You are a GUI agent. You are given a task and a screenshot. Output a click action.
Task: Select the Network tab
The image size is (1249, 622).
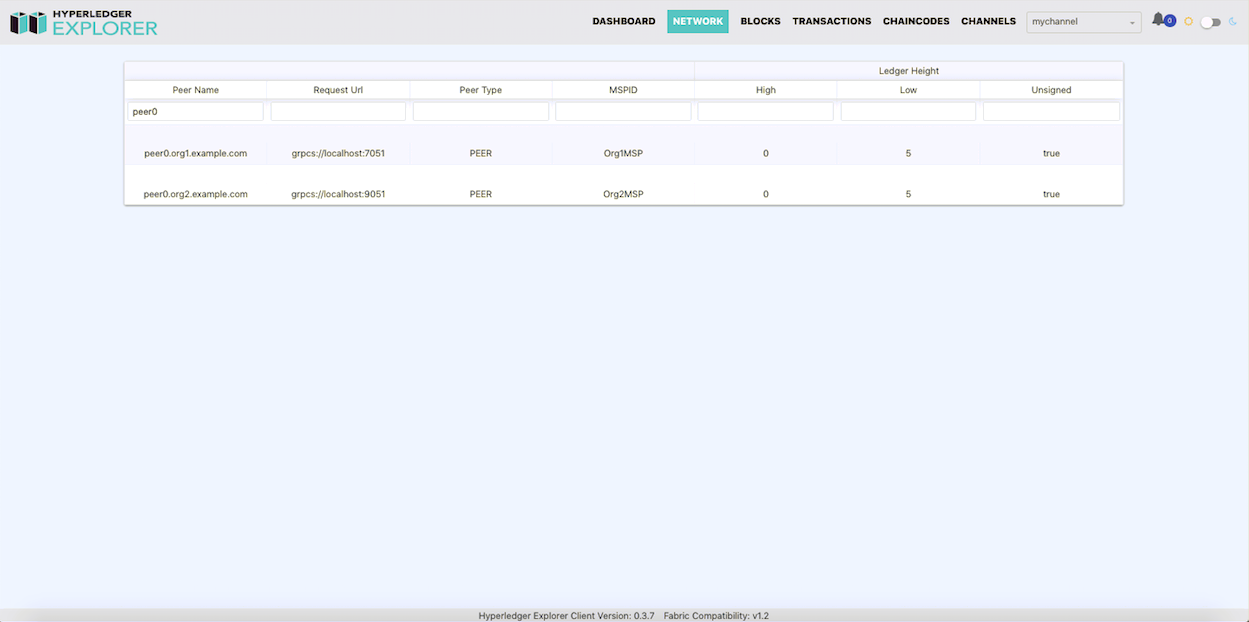pos(698,21)
